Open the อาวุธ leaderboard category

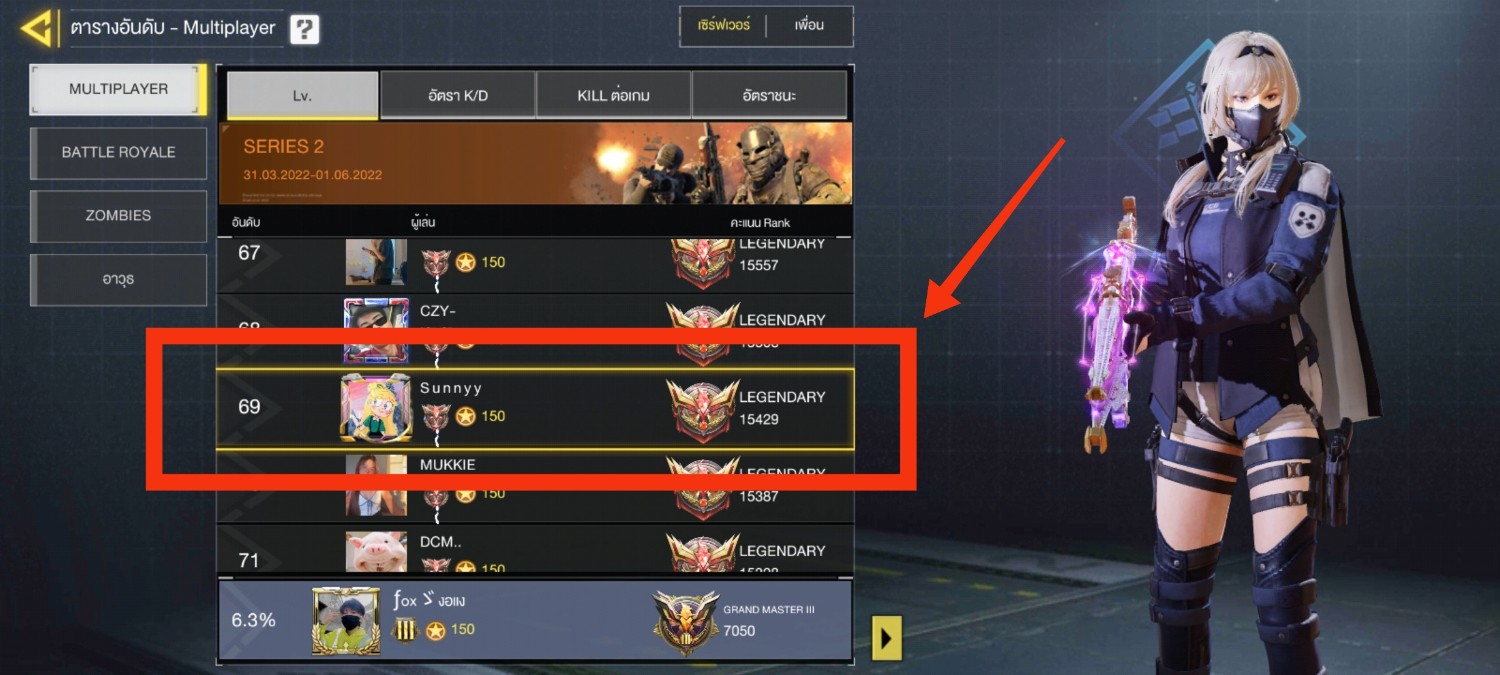pyautogui.click(x=118, y=280)
